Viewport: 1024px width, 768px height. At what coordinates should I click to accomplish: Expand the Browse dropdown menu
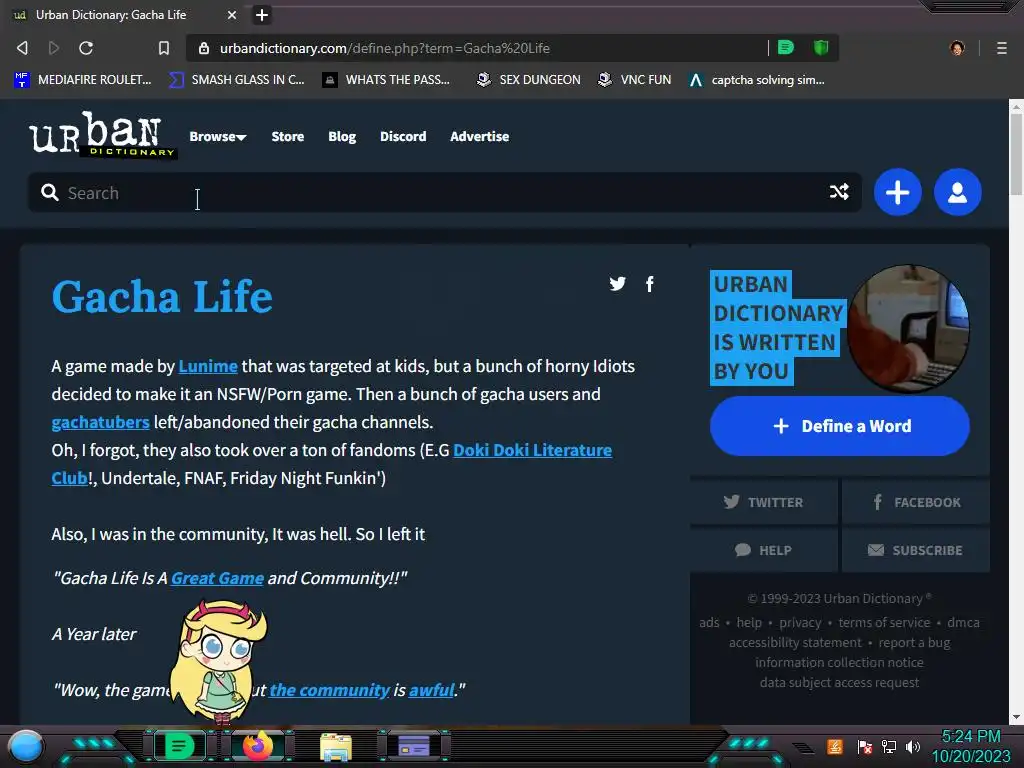click(x=217, y=136)
